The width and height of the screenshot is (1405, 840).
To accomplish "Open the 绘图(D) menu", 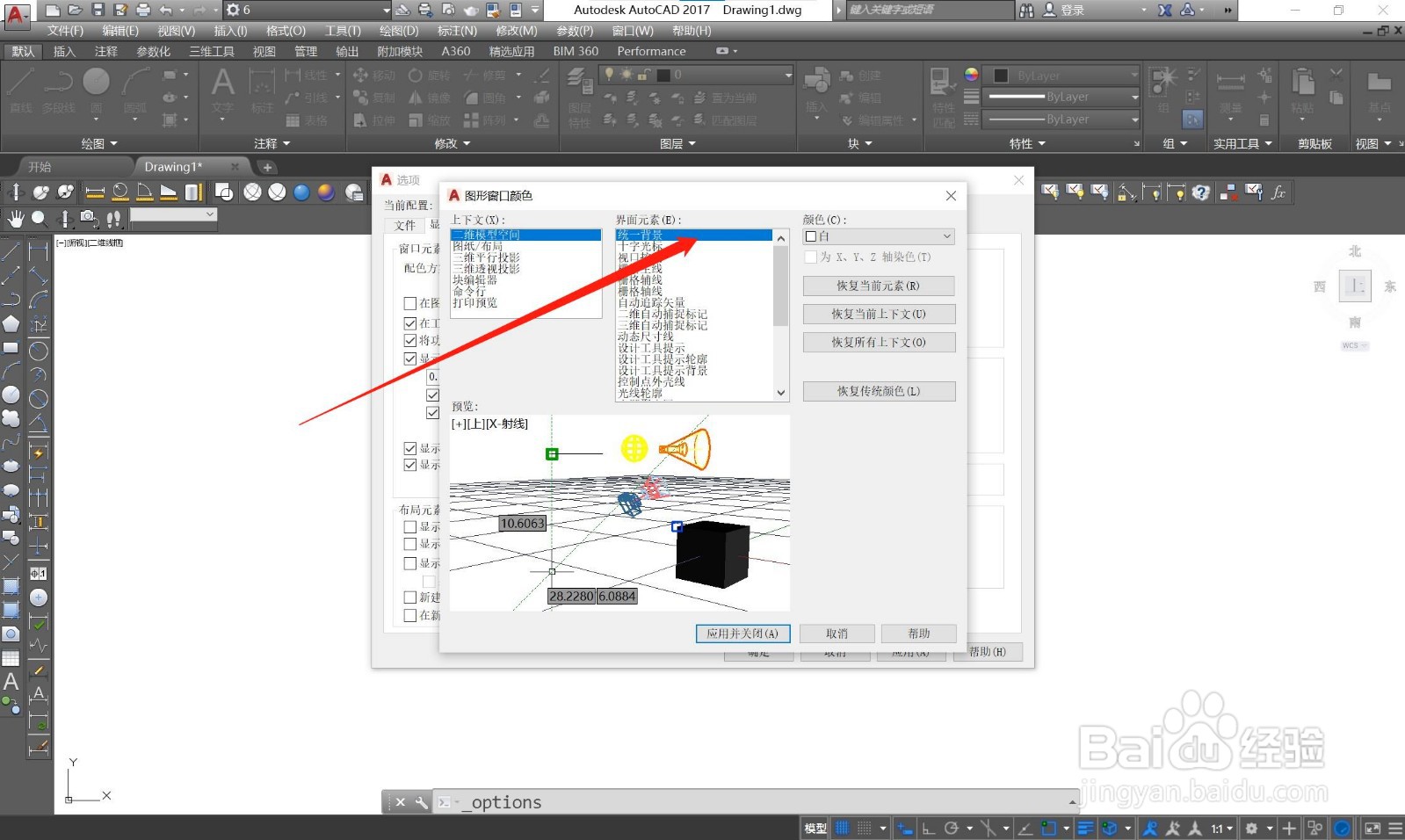I will coord(399,31).
